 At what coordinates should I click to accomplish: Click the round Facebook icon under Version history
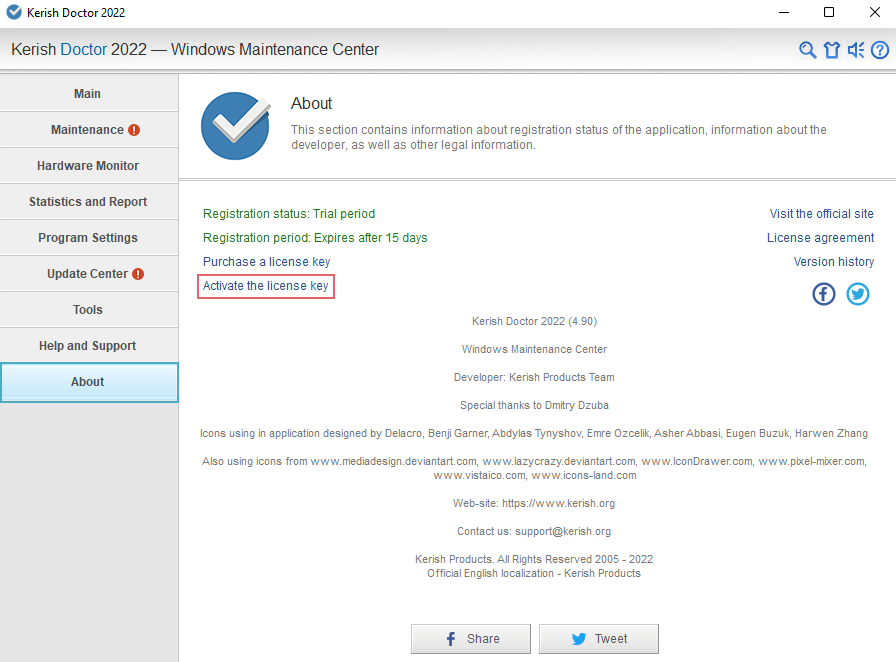(823, 294)
